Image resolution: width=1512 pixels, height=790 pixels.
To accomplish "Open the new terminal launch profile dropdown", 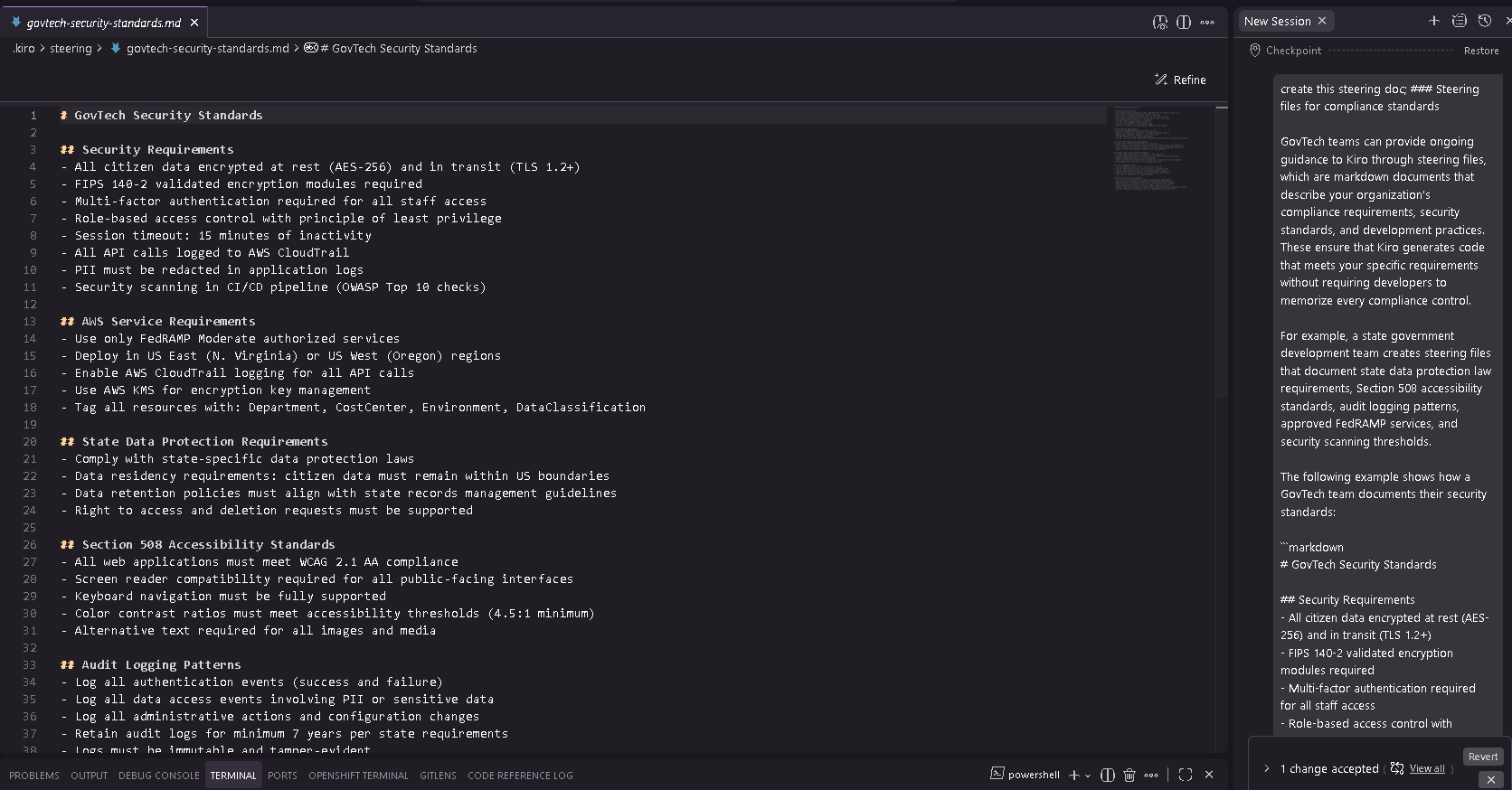I will click(1088, 776).
